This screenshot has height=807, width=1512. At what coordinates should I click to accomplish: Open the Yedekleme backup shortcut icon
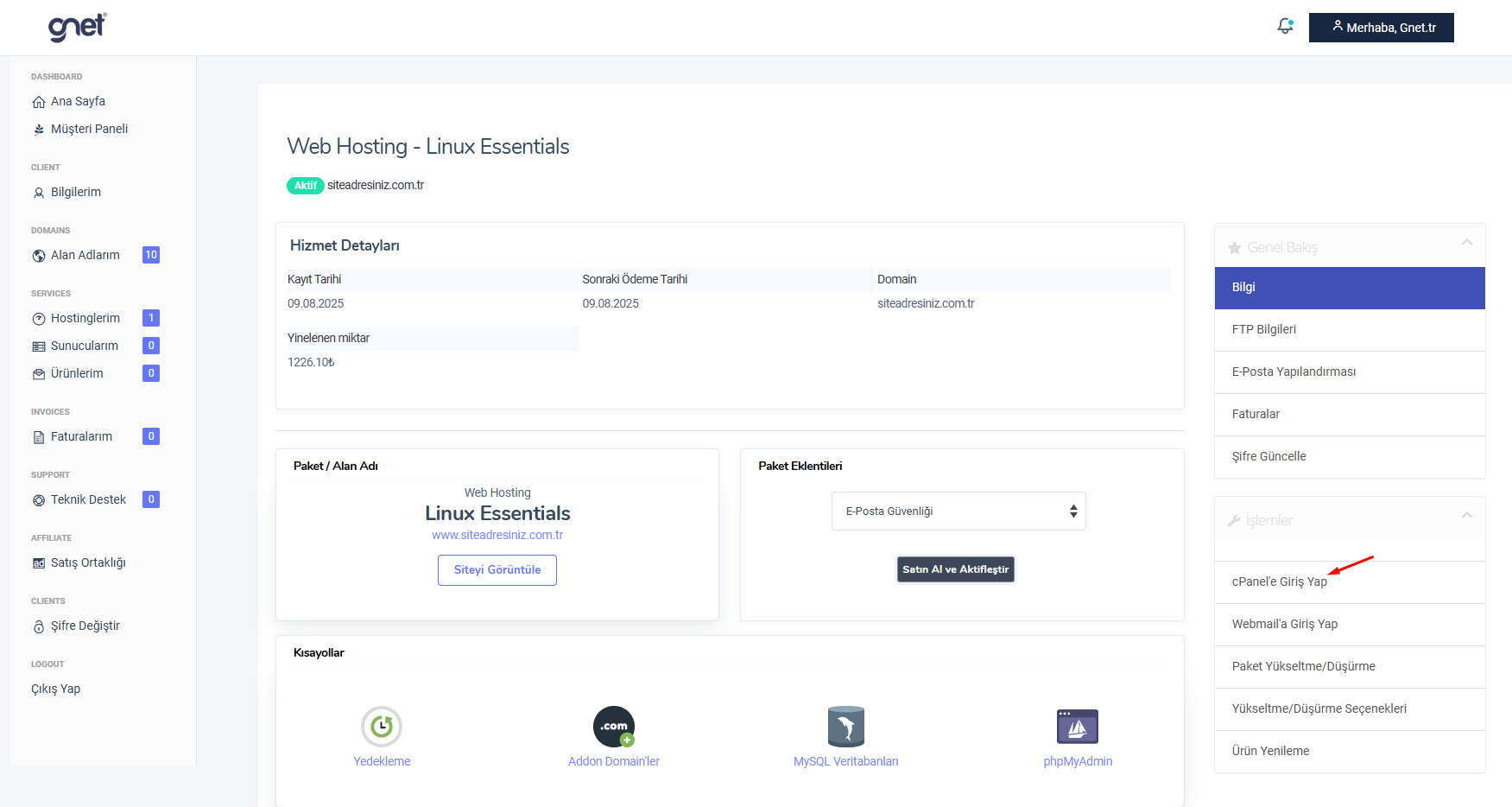(x=382, y=727)
